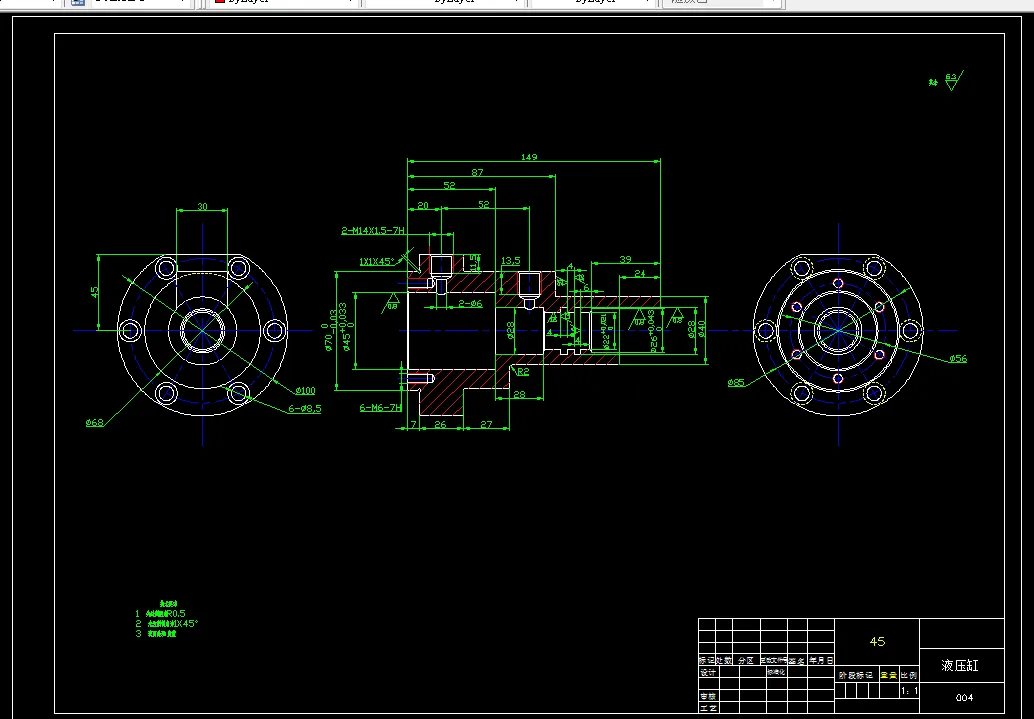The image size is (1034, 719).
Task: Select the 39 dimension text
Action: point(625,259)
